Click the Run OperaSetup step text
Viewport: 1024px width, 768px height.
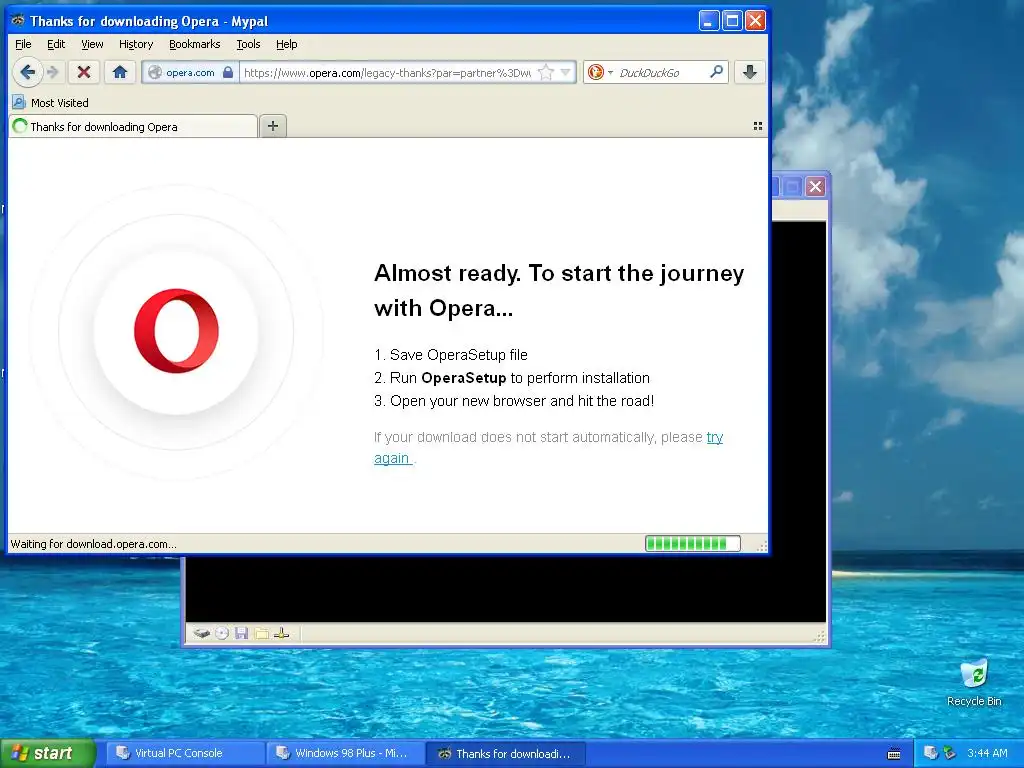click(512, 377)
